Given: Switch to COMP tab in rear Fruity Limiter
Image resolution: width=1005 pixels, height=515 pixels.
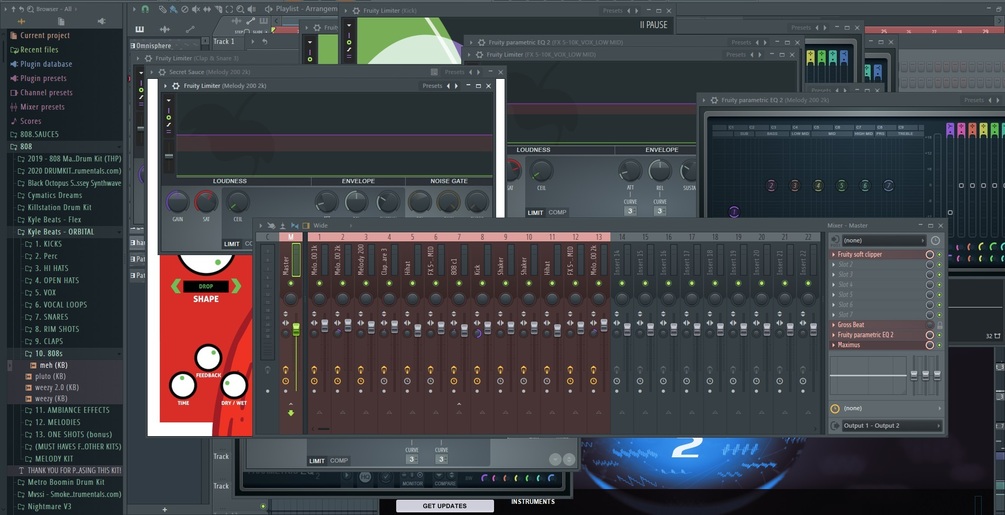Looking at the screenshot, I should pos(557,213).
